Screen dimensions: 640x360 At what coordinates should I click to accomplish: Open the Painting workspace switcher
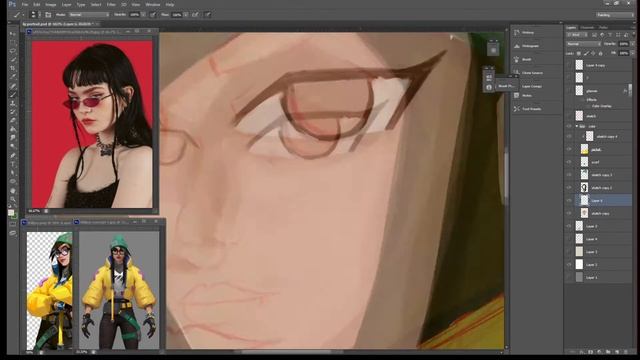[x=614, y=15]
